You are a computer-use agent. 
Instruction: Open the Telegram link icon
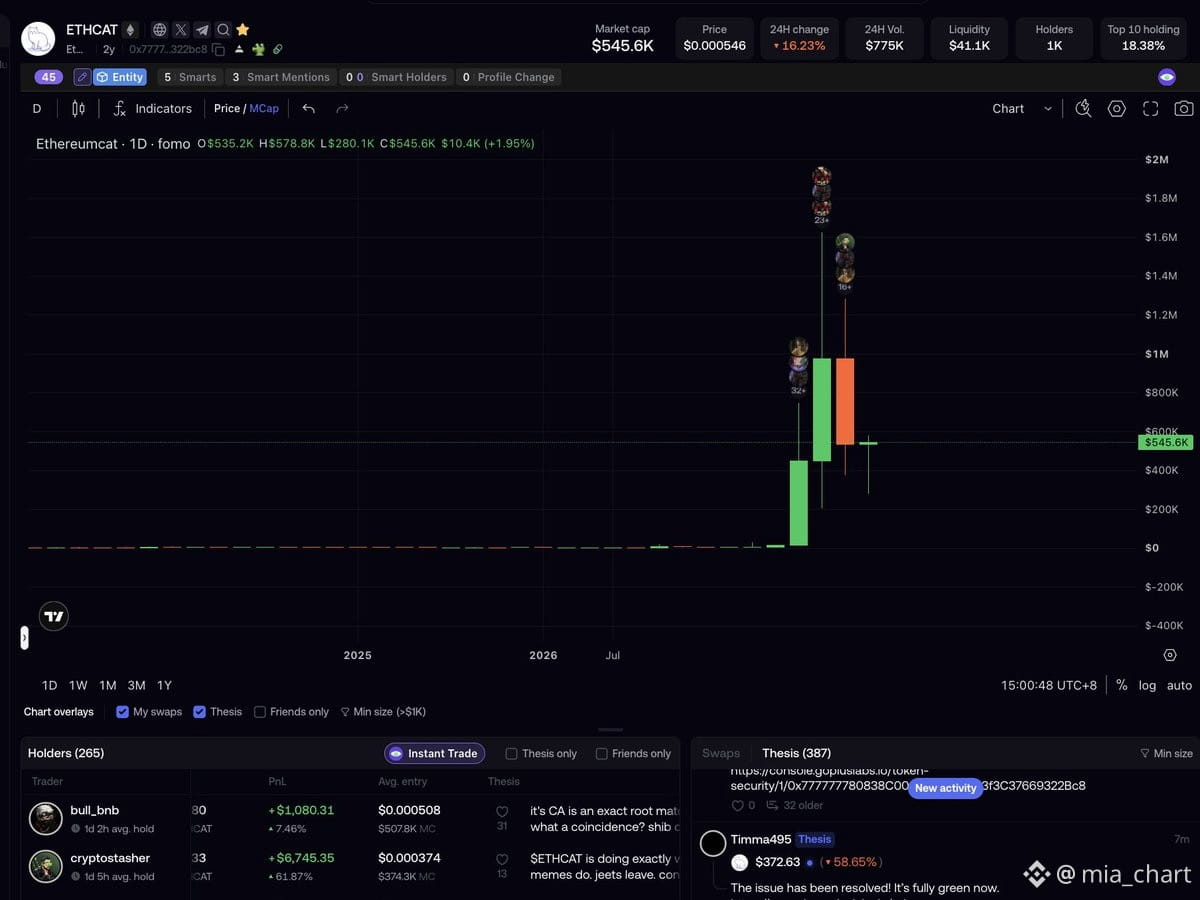coord(202,30)
